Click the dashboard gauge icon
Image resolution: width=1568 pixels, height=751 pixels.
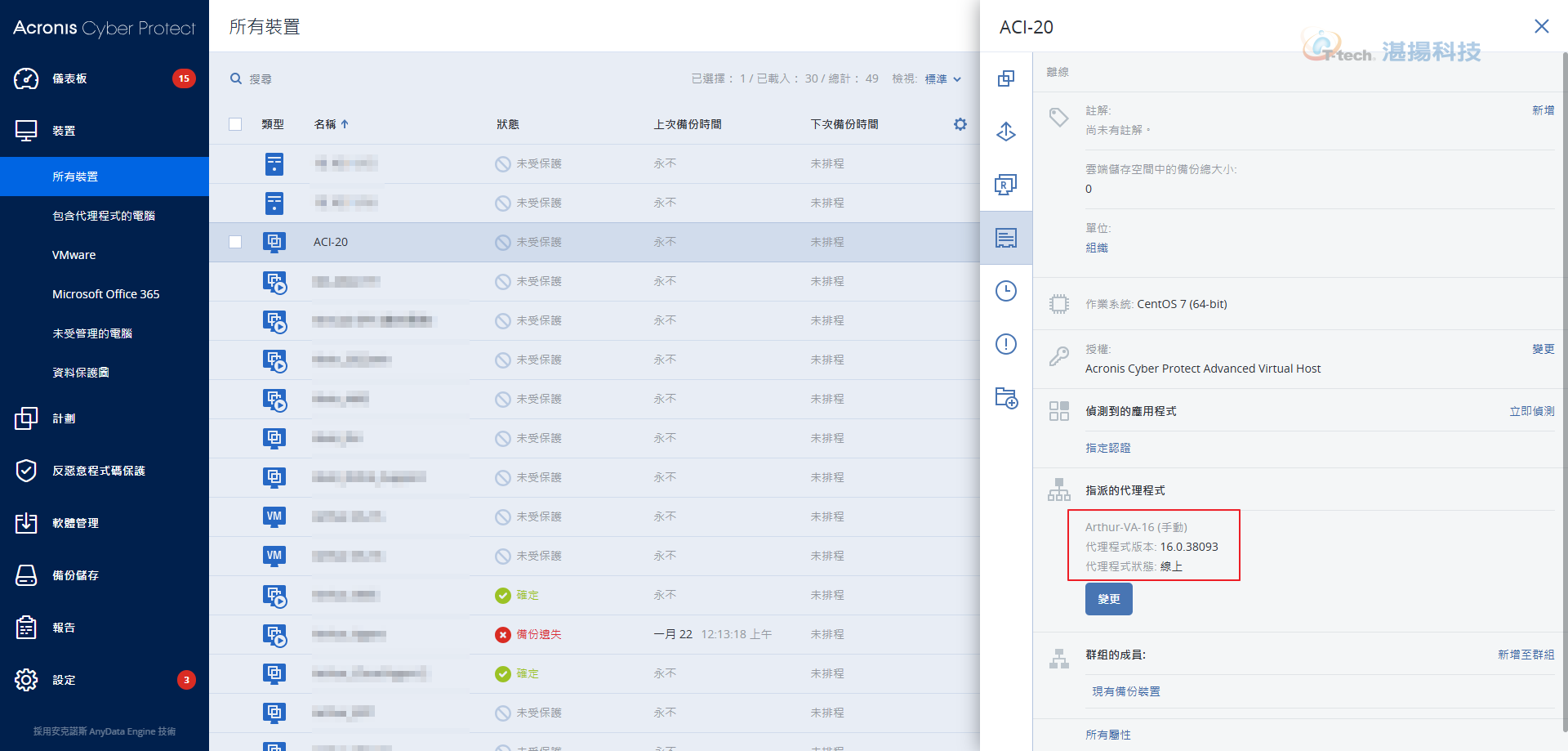click(x=26, y=78)
